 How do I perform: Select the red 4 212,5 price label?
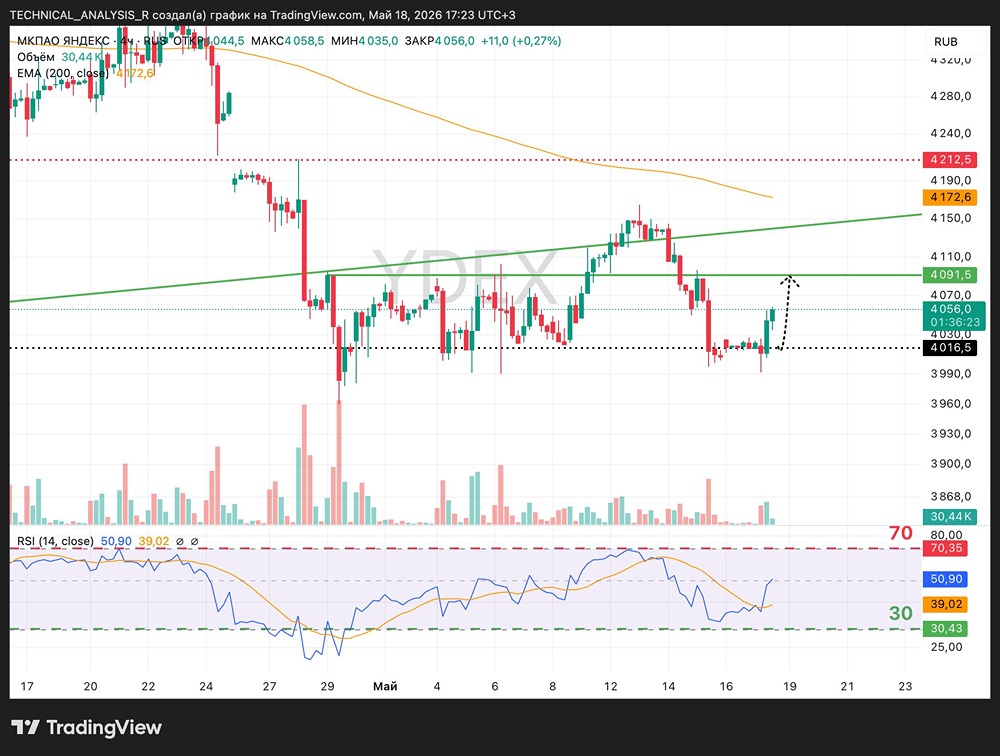point(950,159)
